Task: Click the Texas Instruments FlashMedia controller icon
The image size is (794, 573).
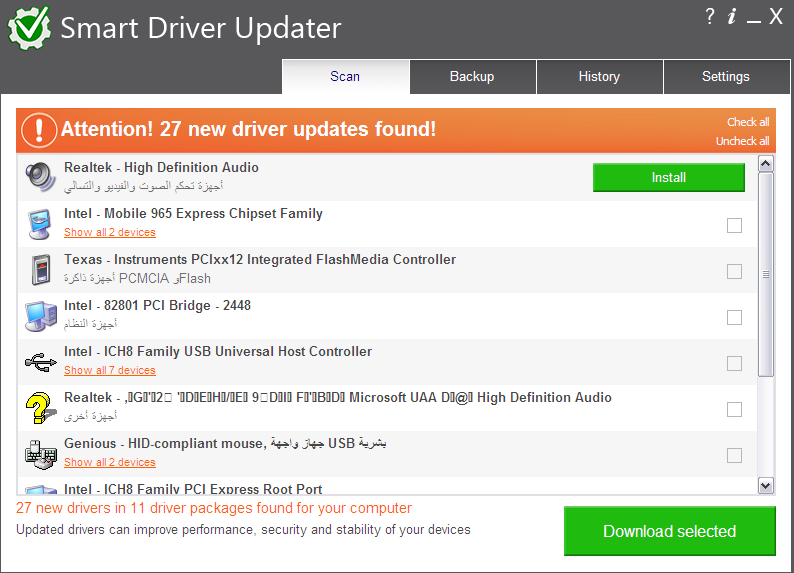Action: click(41, 269)
